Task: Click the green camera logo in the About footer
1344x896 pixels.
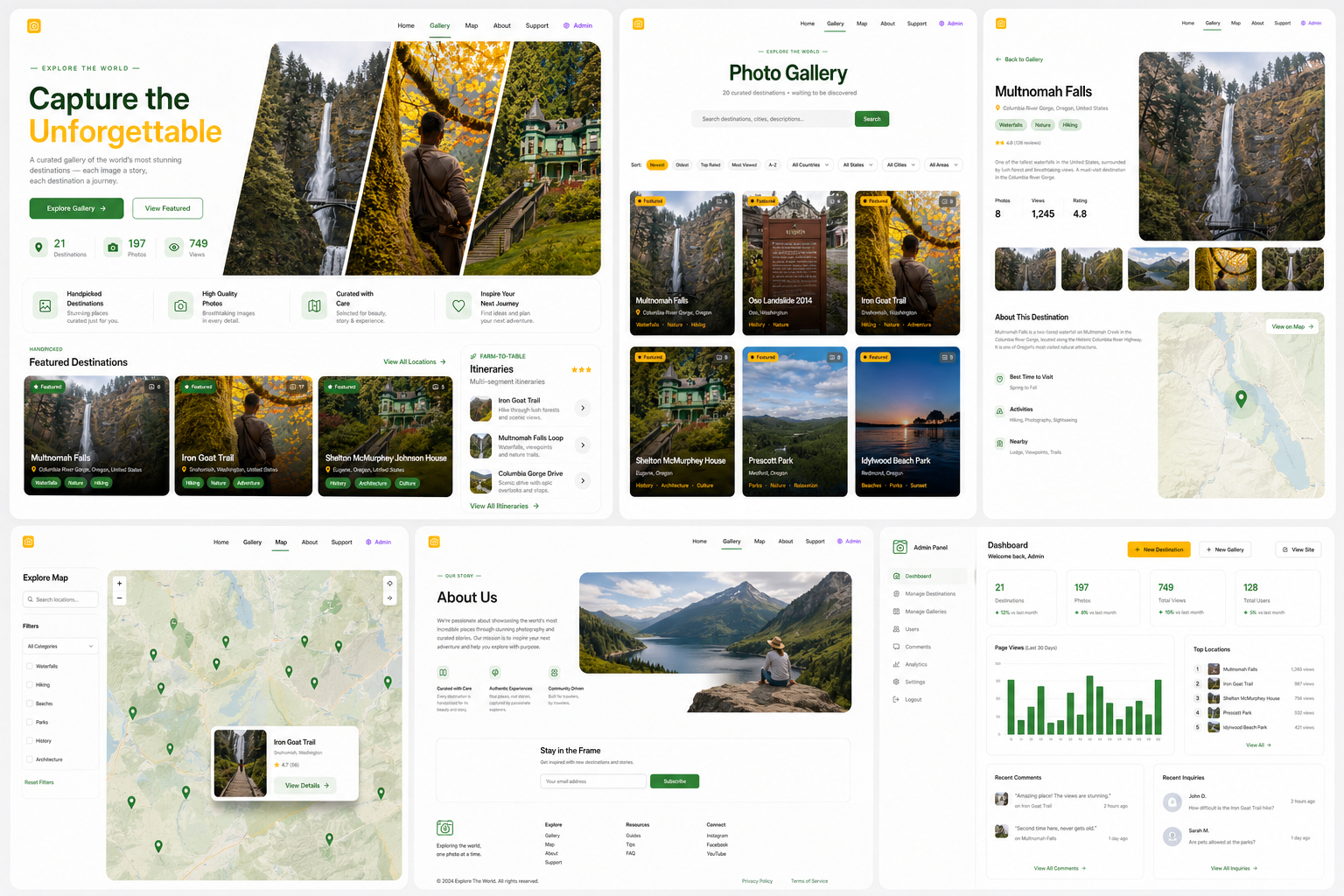Action: [444, 828]
